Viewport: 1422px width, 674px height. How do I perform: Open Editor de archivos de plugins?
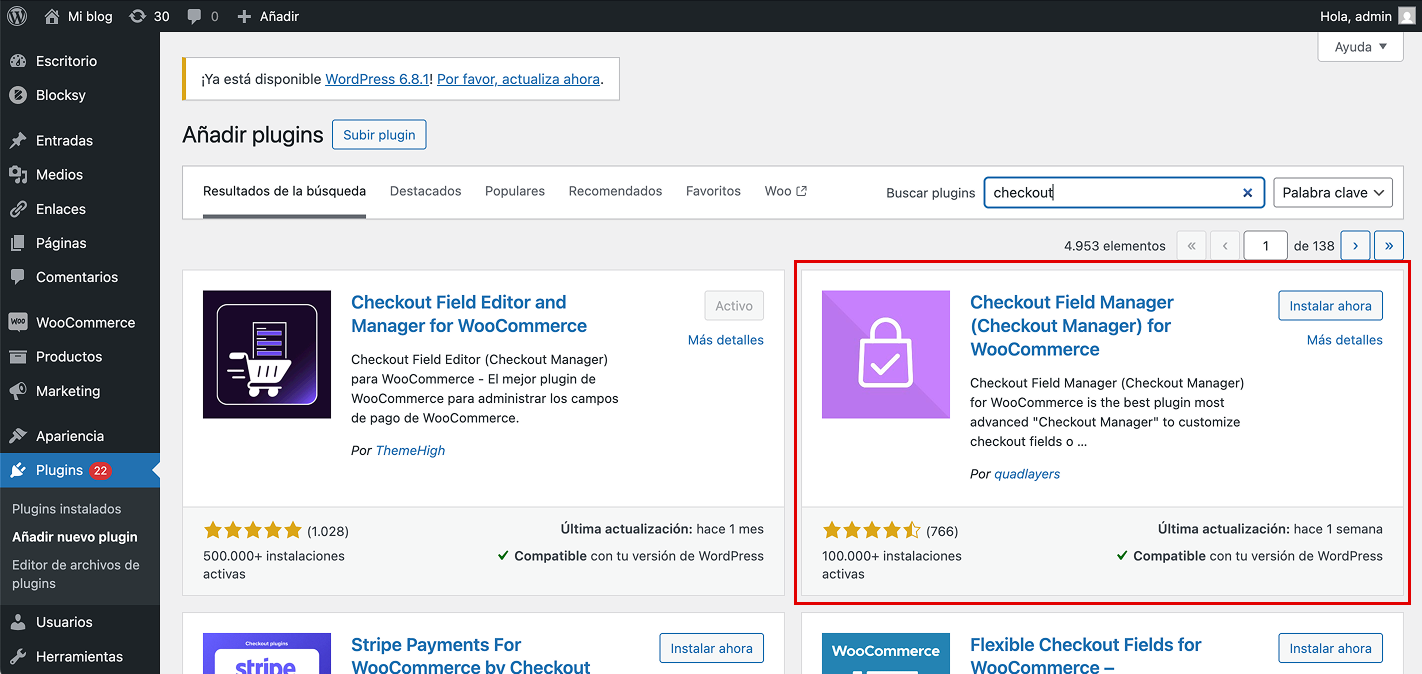tap(76, 574)
